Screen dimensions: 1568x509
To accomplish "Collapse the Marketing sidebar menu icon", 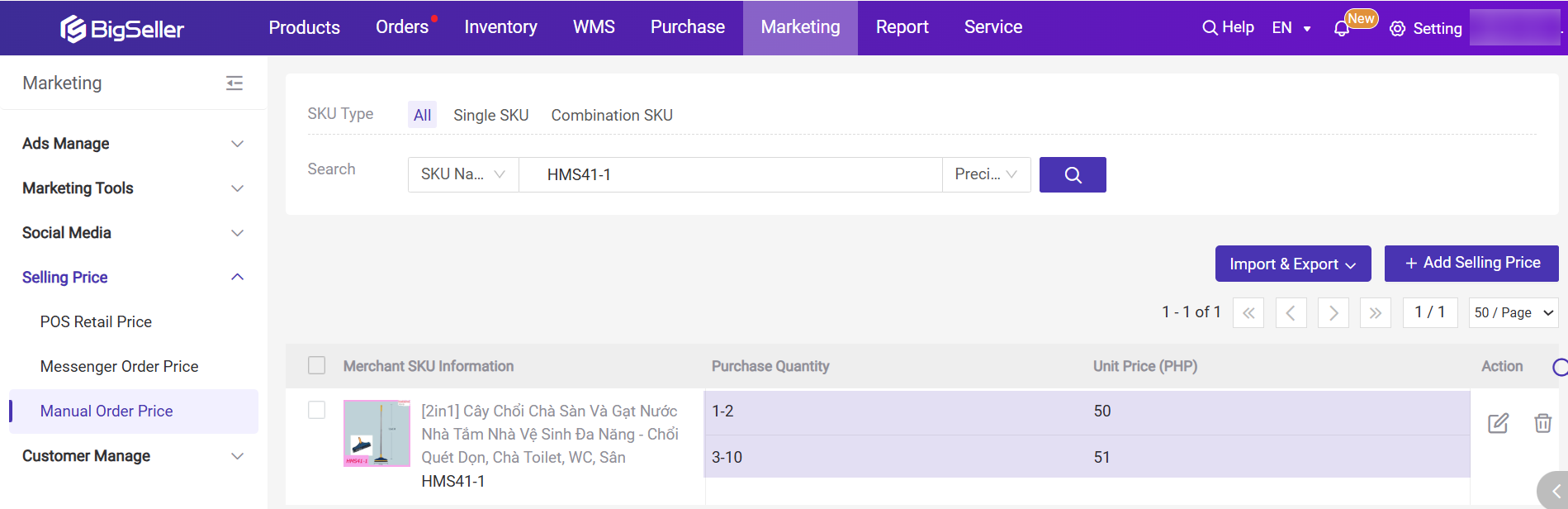I will (234, 83).
